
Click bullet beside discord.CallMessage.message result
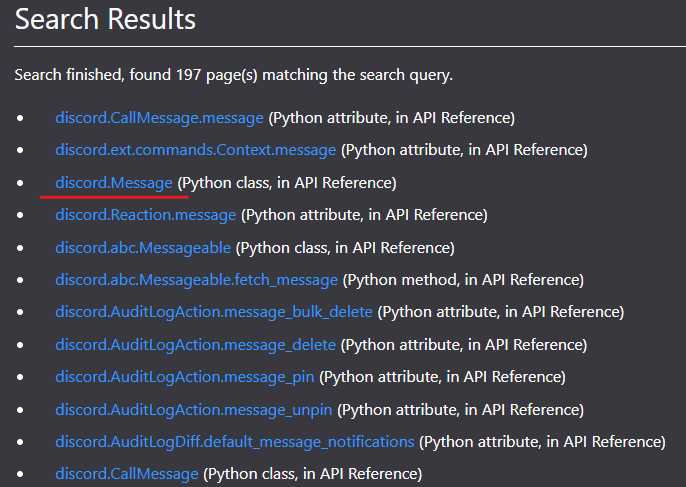point(20,118)
